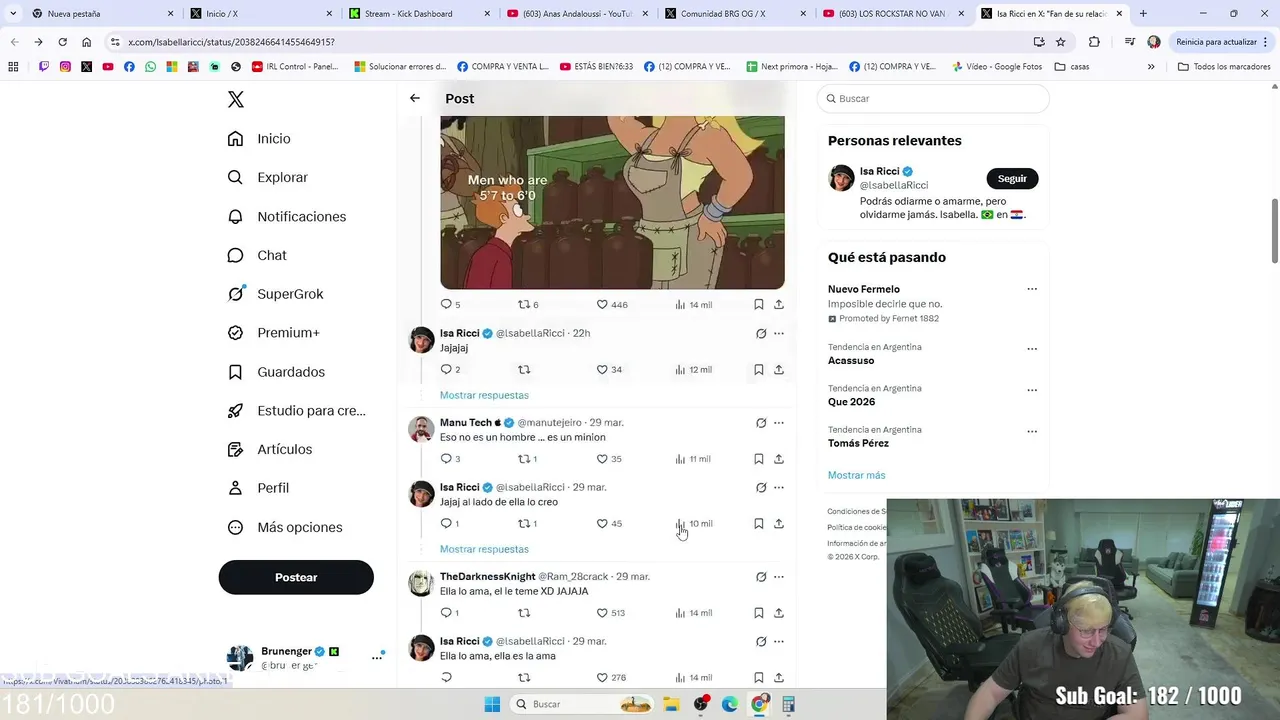Viewport: 1280px width, 720px height.
Task: Go back using the Post arrow
Action: (x=415, y=98)
